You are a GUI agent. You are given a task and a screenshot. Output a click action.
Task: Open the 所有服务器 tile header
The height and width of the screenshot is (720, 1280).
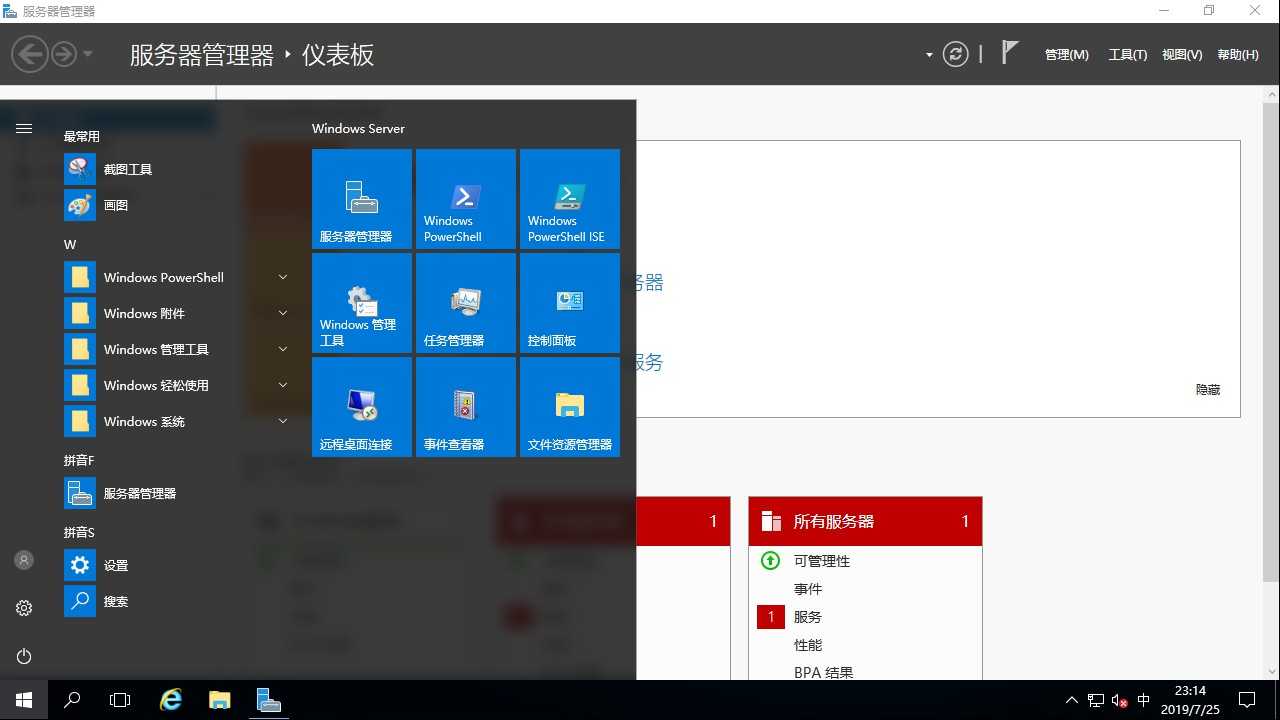point(865,521)
